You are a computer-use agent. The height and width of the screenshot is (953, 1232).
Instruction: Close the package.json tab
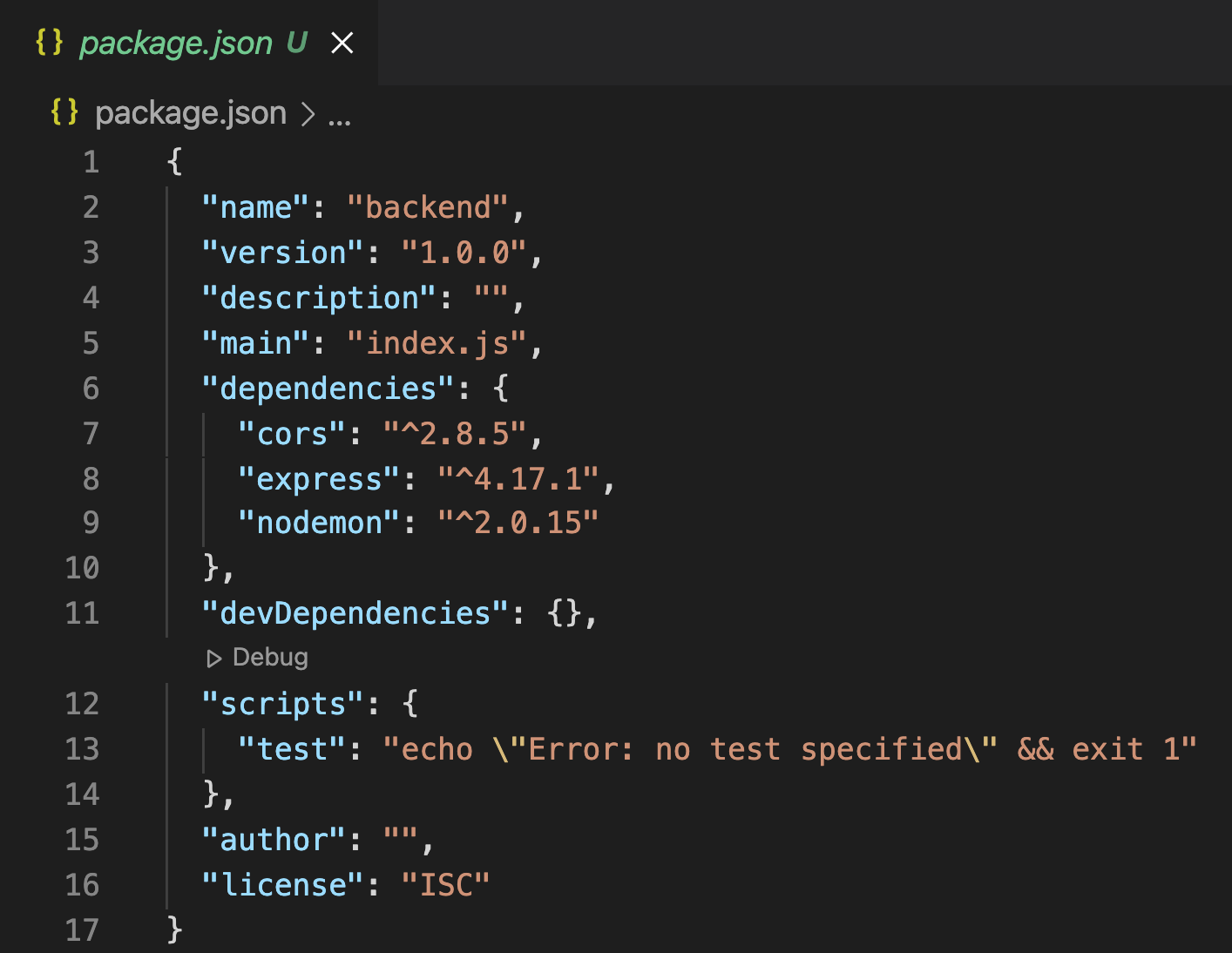[x=342, y=43]
